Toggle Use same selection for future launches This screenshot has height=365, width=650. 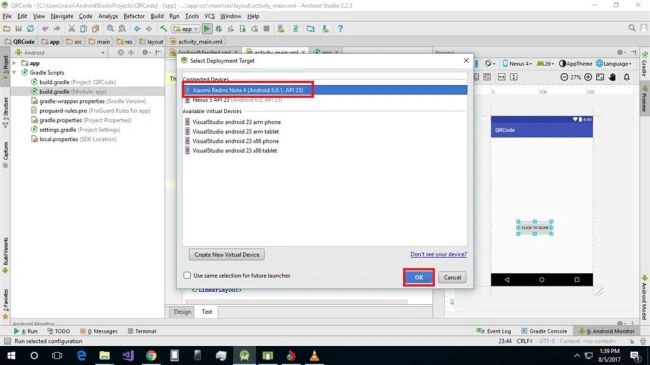[187, 275]
